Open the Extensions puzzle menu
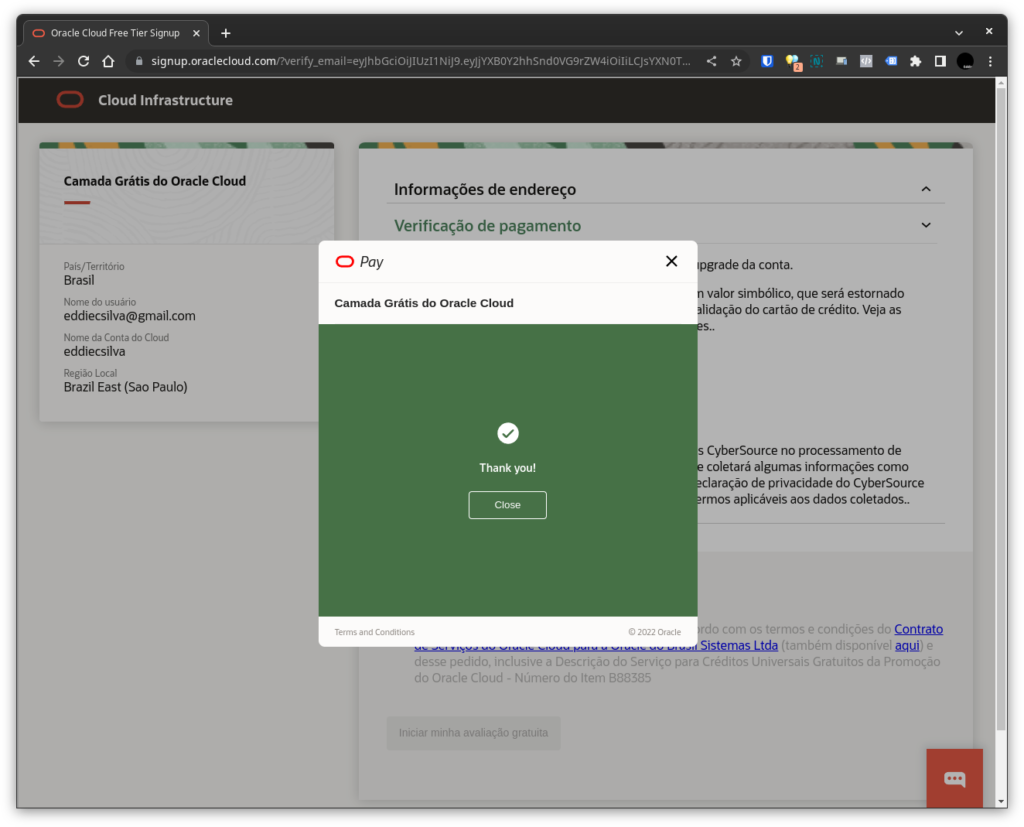The width and height of the screenshot is (1024, 827). (916, 61)
